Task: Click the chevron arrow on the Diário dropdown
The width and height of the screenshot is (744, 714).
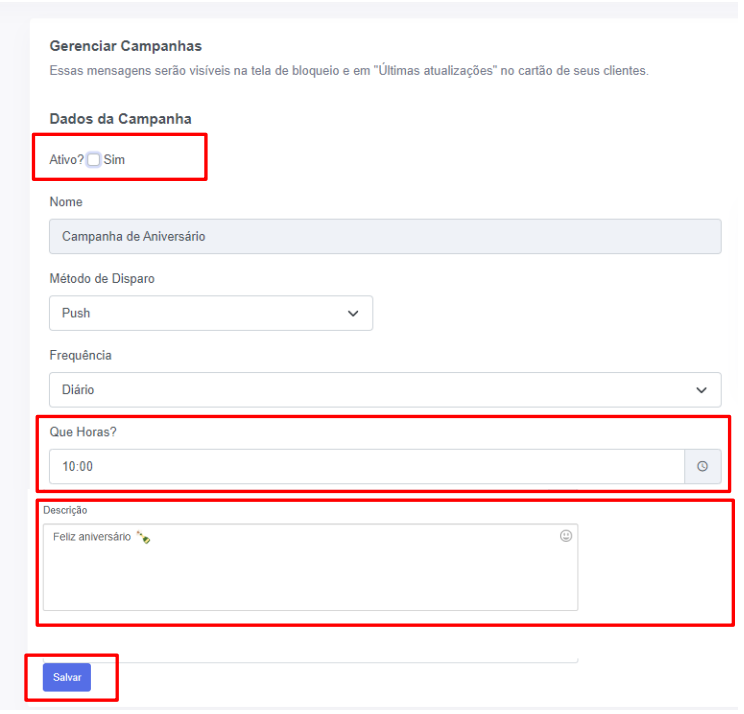Action: [x=701, y=390]
